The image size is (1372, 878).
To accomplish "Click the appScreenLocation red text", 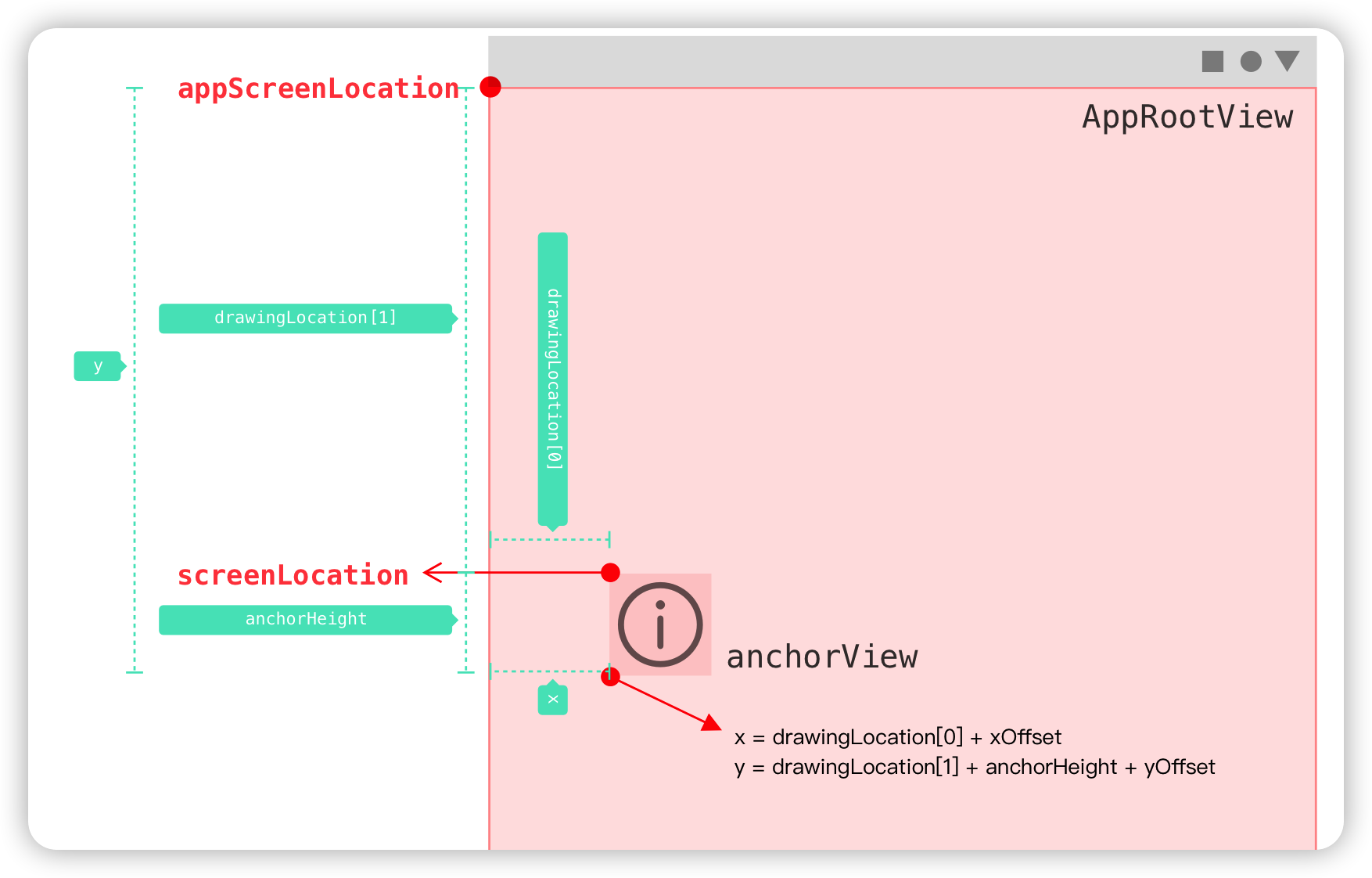I will click(318, 89).
